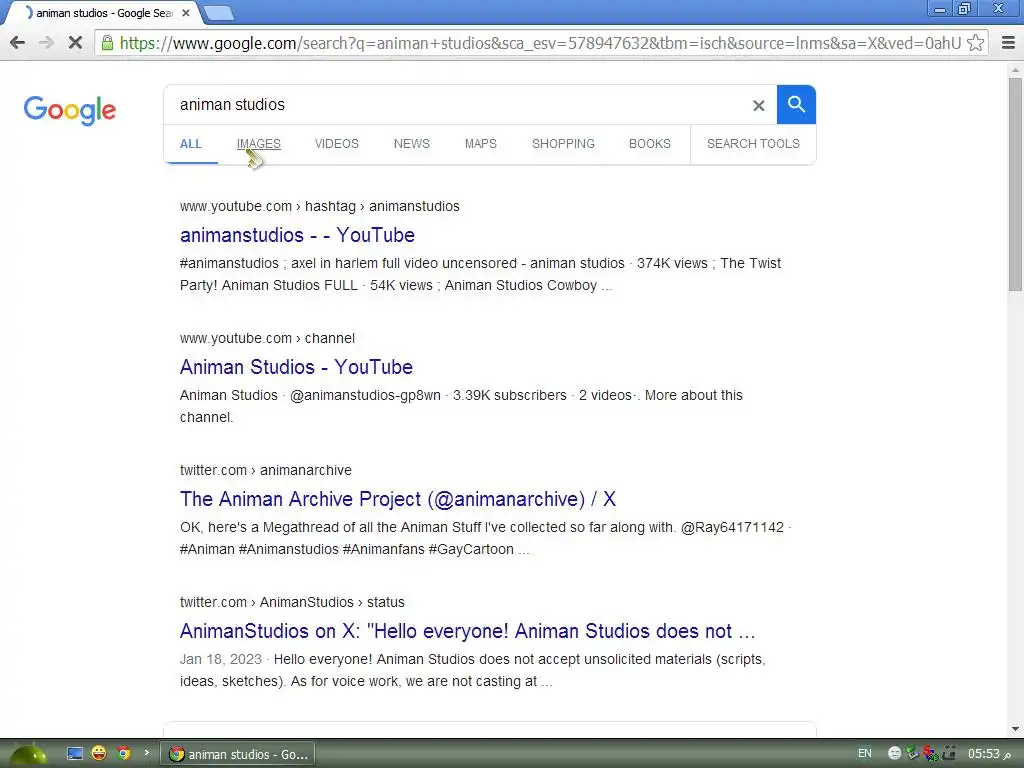1024x768 pixels.
Task: Click the green padlock security icon
Action: tap(107, 43)
